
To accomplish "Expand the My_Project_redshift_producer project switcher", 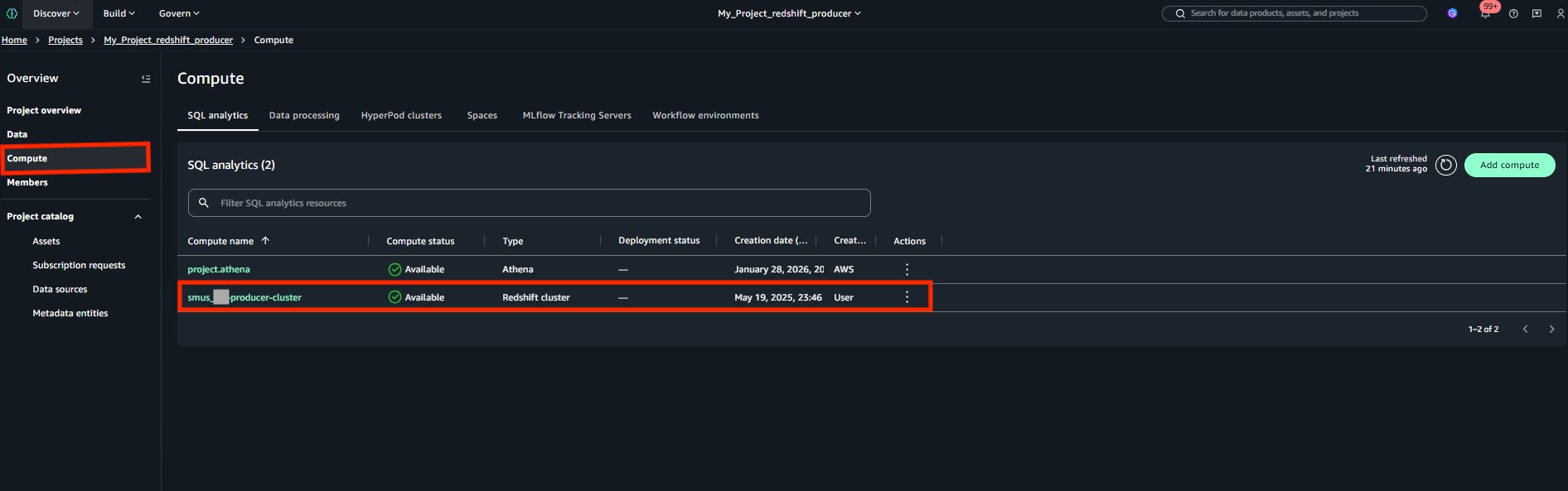I will pyautogui.click(x=789, y=13).
